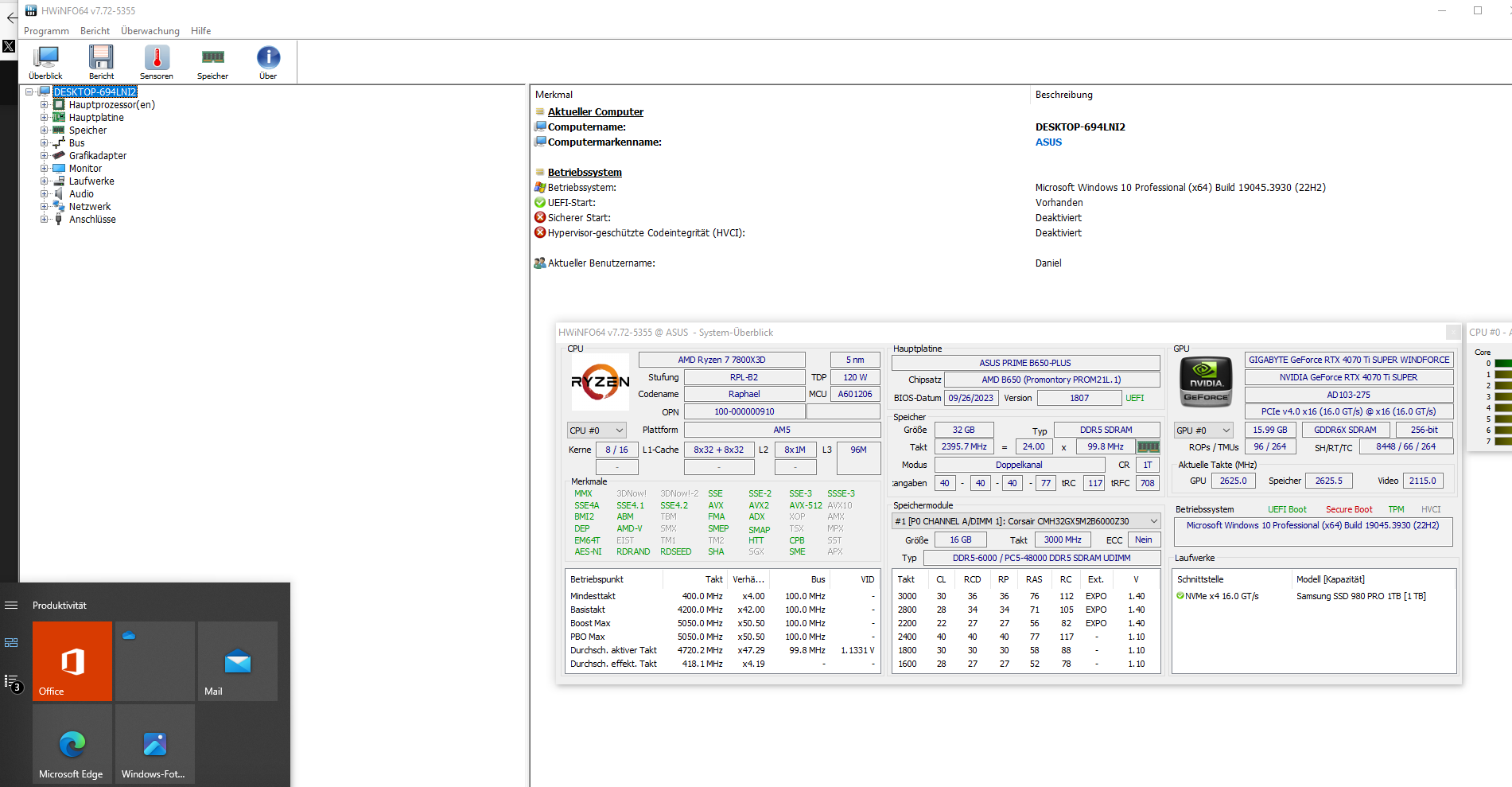Expand the Monitor tree node
Screen dimensions: 1512x787
pos(45,168)
